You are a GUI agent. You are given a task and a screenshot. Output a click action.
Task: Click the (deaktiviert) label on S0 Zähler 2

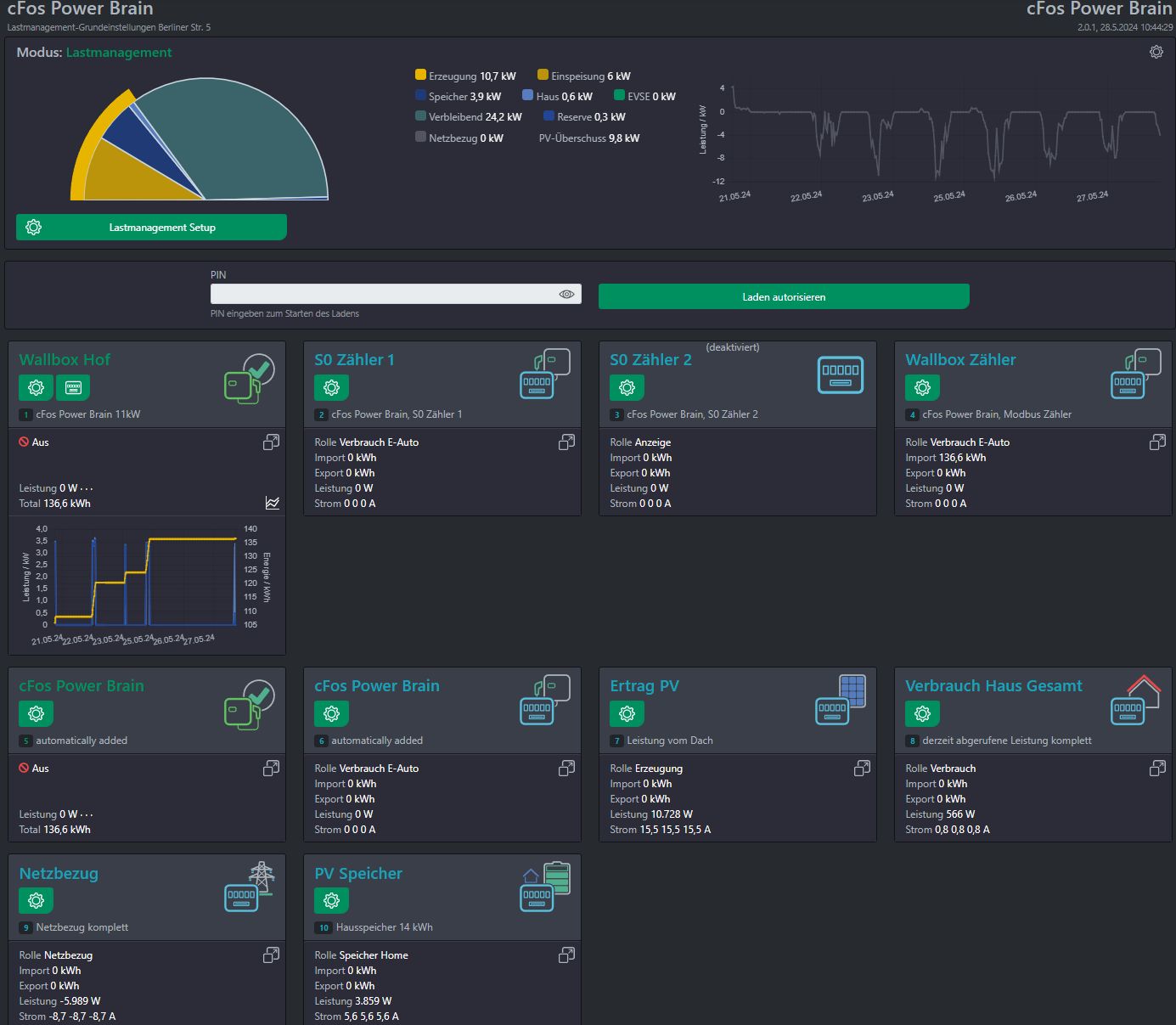733,347
